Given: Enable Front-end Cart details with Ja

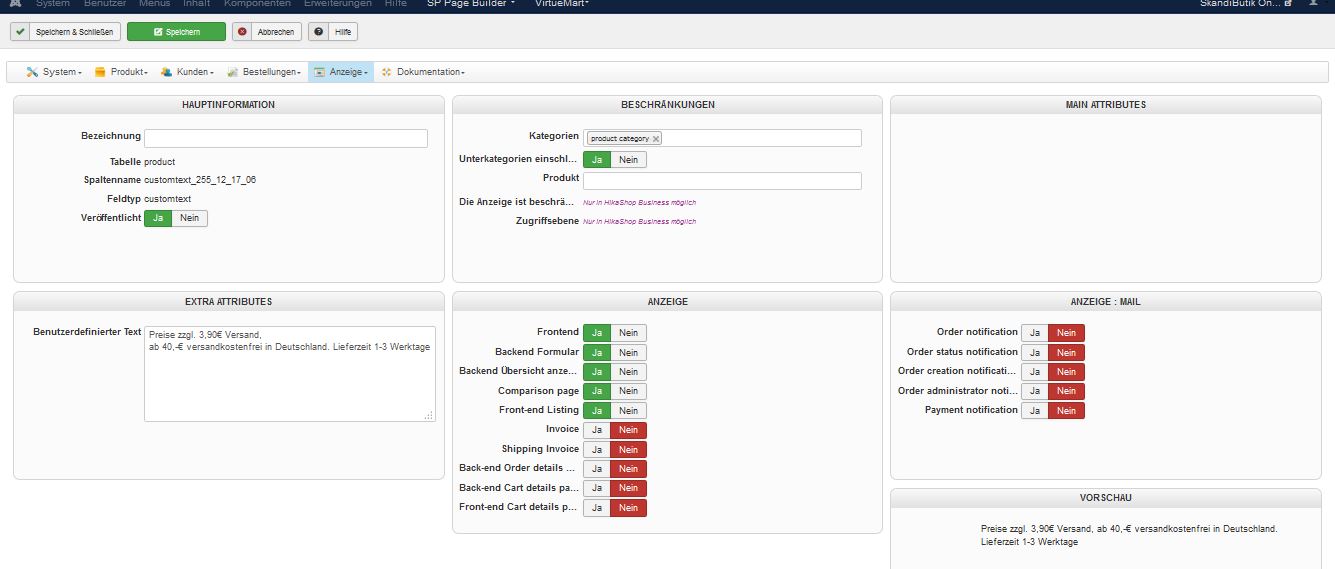Looking at the screenshot, I should coord(597,508).
